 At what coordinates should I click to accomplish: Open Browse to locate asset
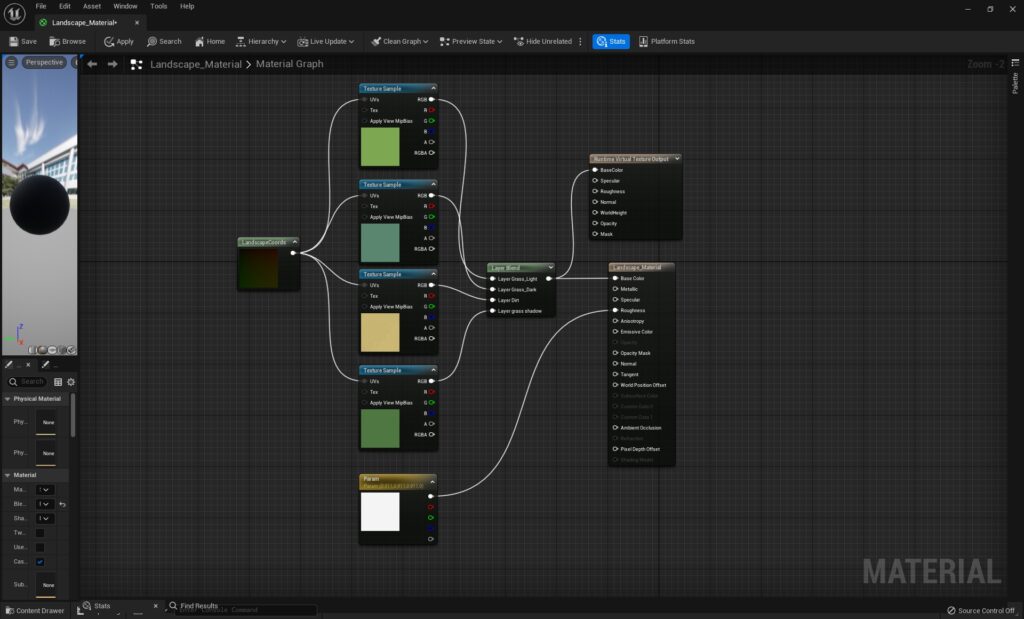[68, 41]
